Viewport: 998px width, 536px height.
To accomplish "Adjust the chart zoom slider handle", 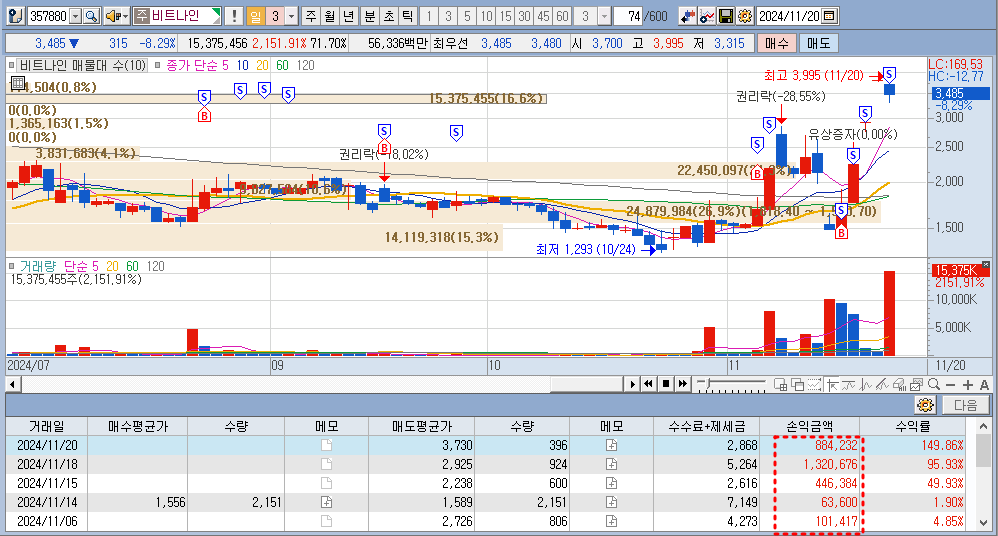I will point(707,384).
